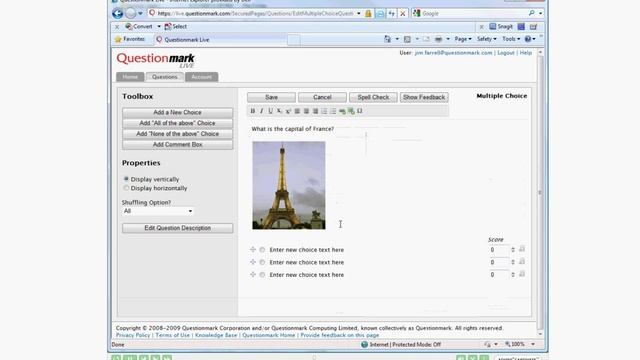Click Show Feedback button
The width and height of the screenshot is (640, 360).
(x=424, y=97)
